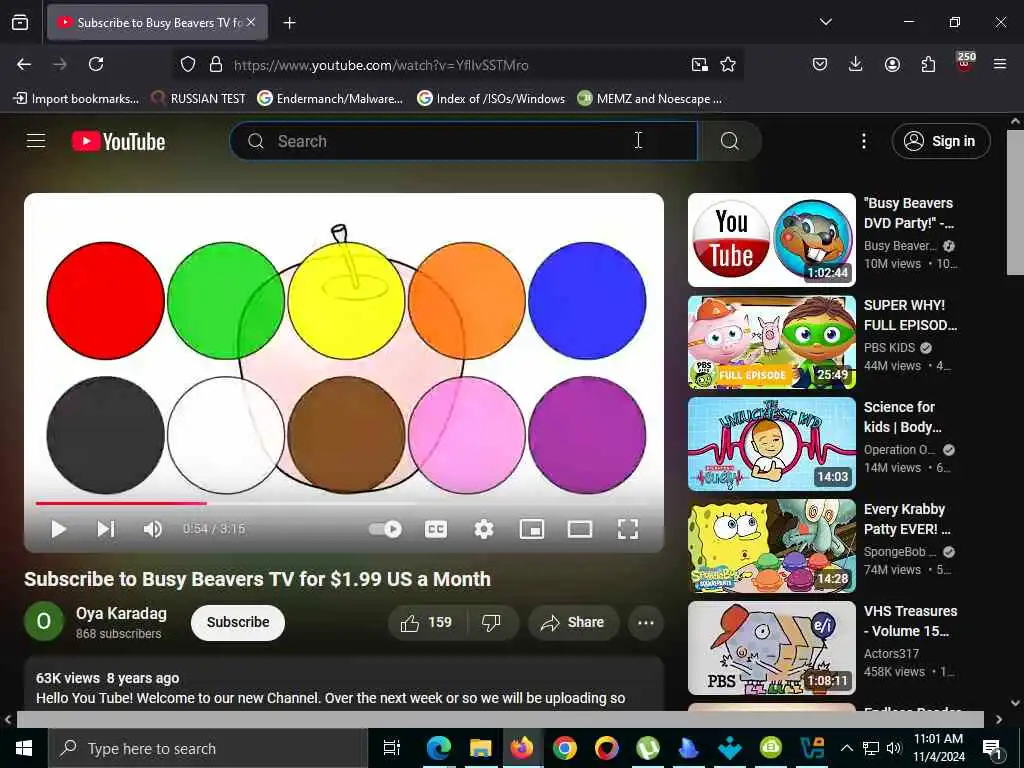This screenshot has width=1024, height=768.
Task: View site security padlock info
Action: point(216,64)
